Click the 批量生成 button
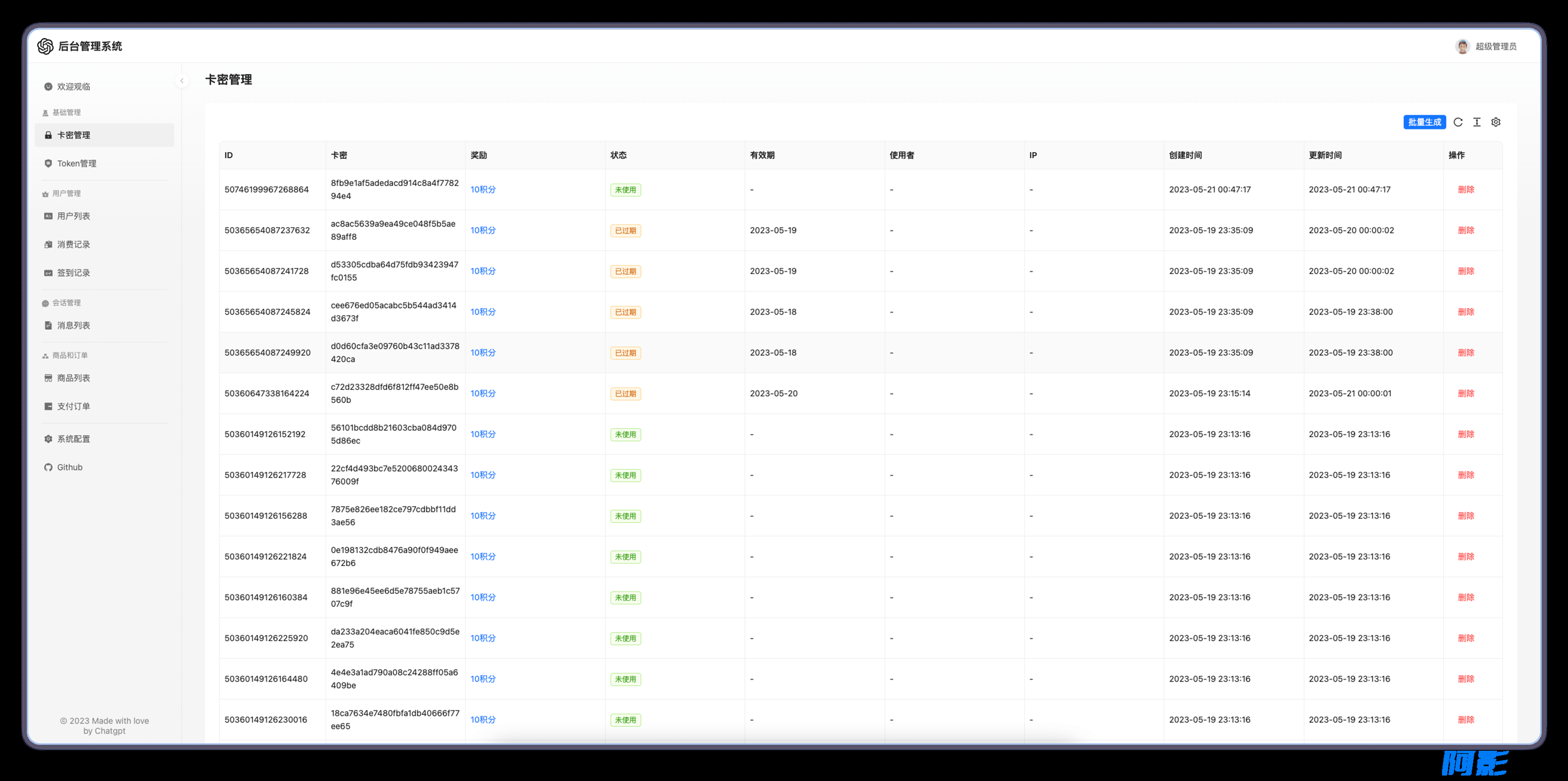 (1424, 122)
